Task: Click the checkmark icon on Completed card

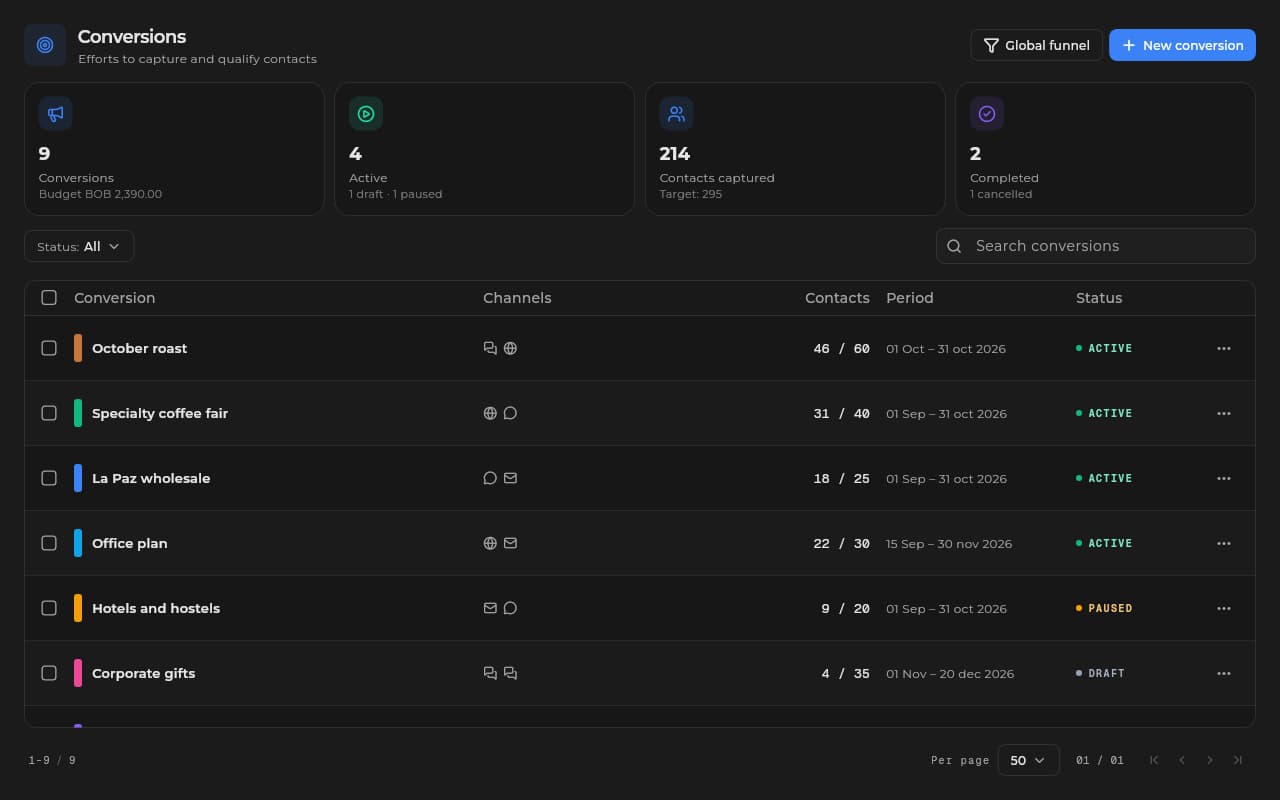Action: click(987, 114)
